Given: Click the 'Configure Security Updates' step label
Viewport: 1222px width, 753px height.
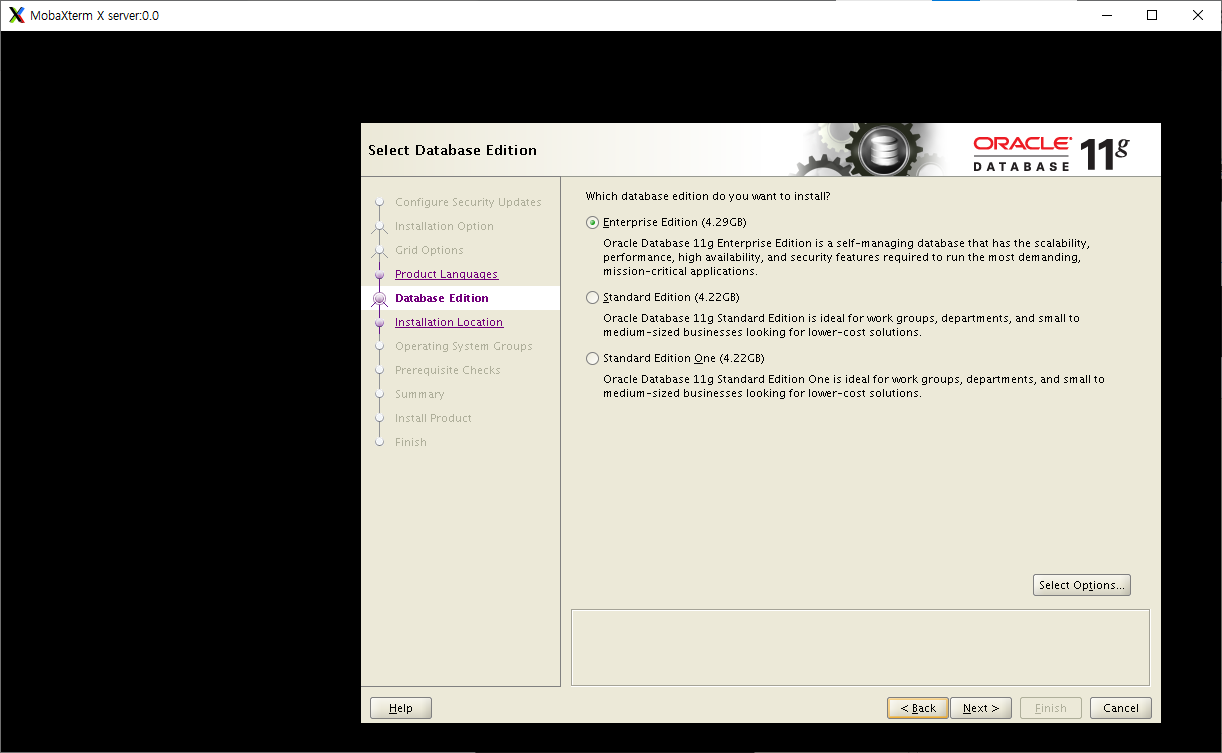Looking at the screenshot, I should (x=468, y=202).
